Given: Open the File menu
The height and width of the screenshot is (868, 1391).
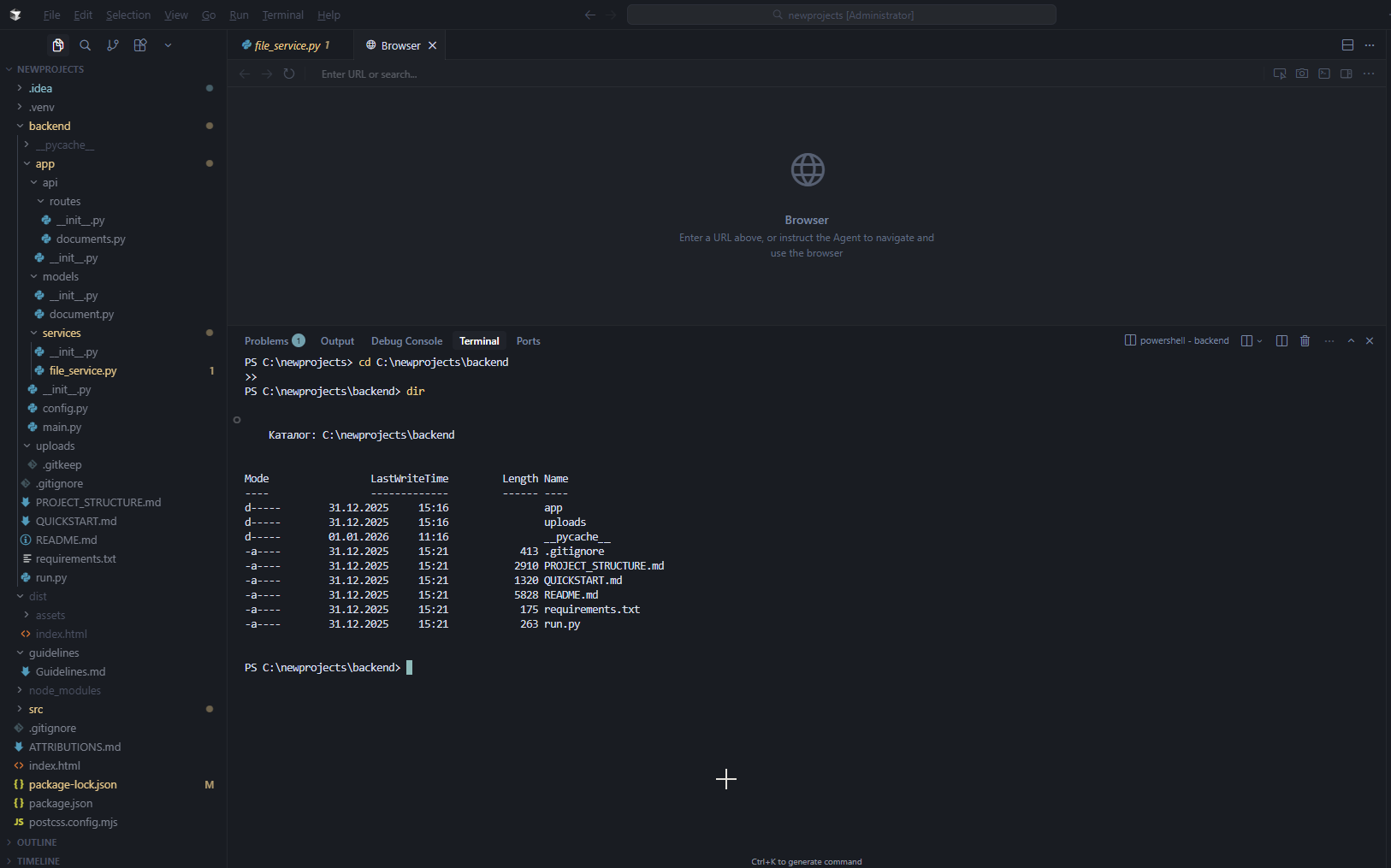Looking at the screenshot, I should 51,15.
